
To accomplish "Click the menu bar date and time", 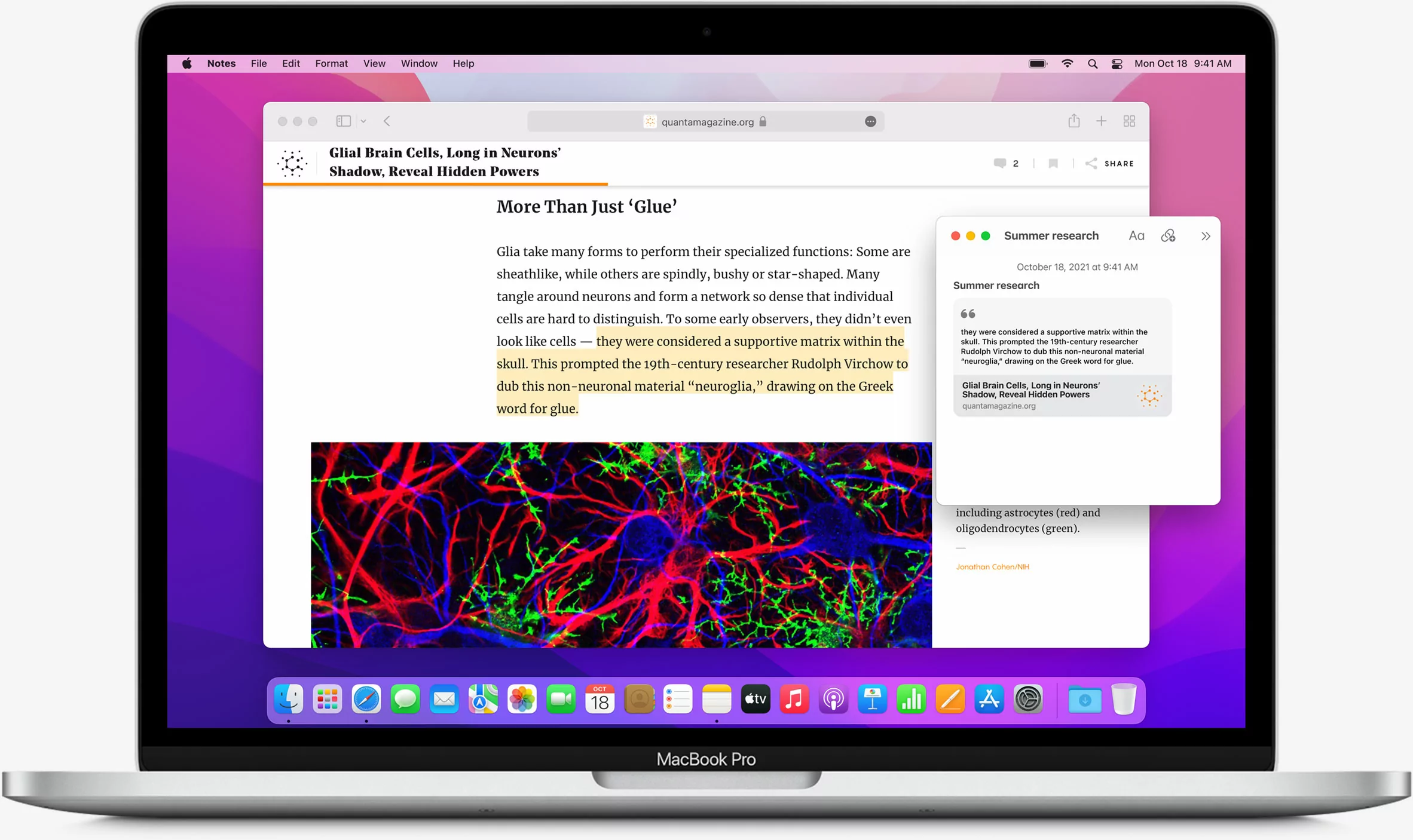I will 1183,63.
